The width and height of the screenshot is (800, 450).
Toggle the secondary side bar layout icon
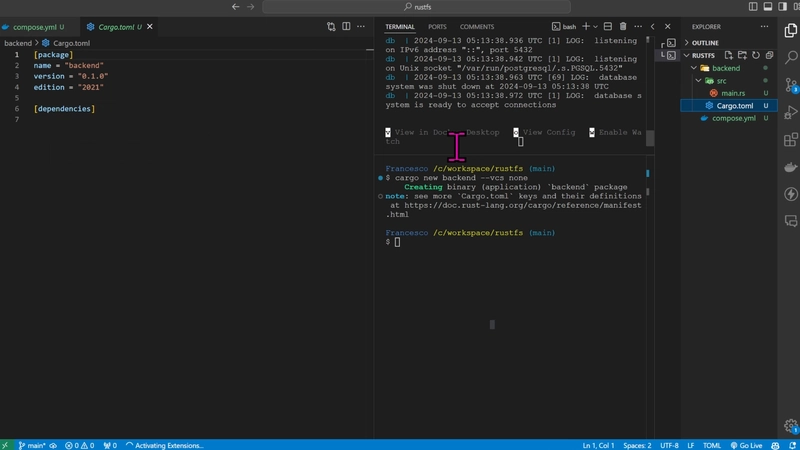pyautogui.click(x=783, y=7)
